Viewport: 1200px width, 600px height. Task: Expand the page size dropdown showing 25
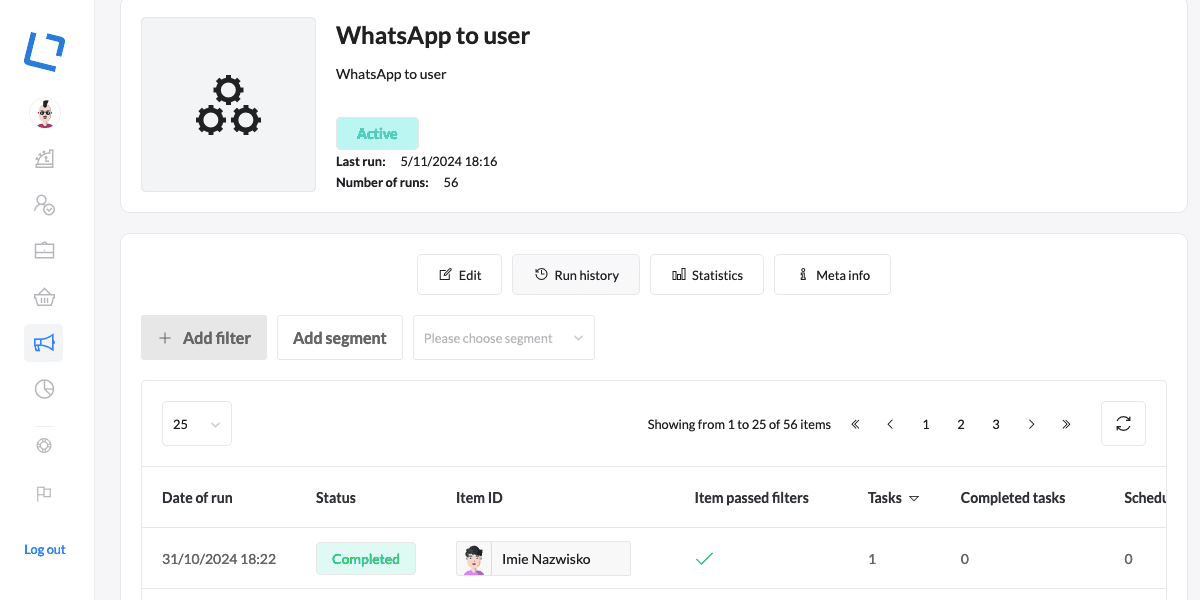tap(197, 424)
